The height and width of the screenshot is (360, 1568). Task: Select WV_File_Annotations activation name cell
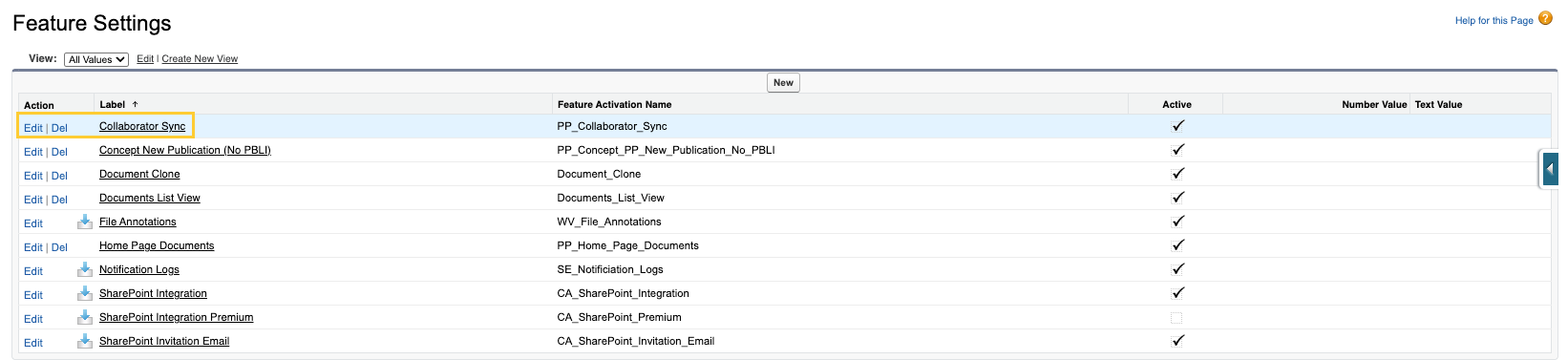click(609, 222)
